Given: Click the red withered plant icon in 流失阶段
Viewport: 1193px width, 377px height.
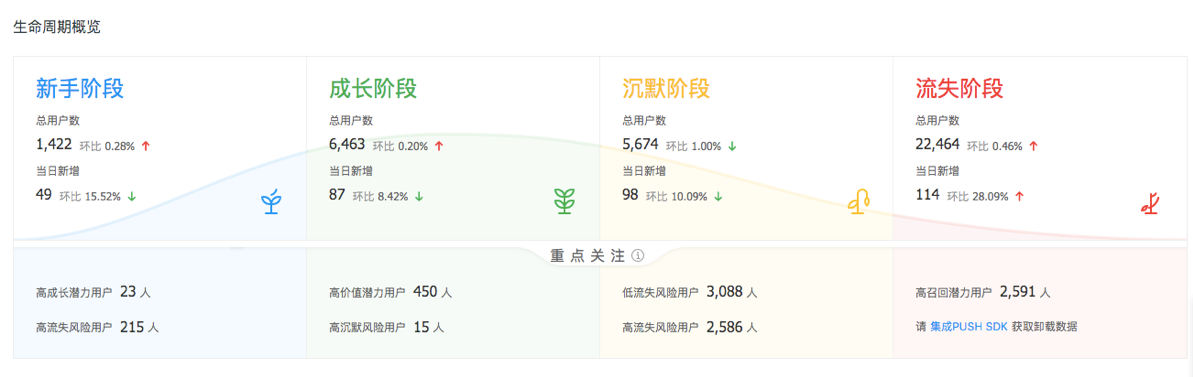Looking at the screenshot, I should 1149,202.
